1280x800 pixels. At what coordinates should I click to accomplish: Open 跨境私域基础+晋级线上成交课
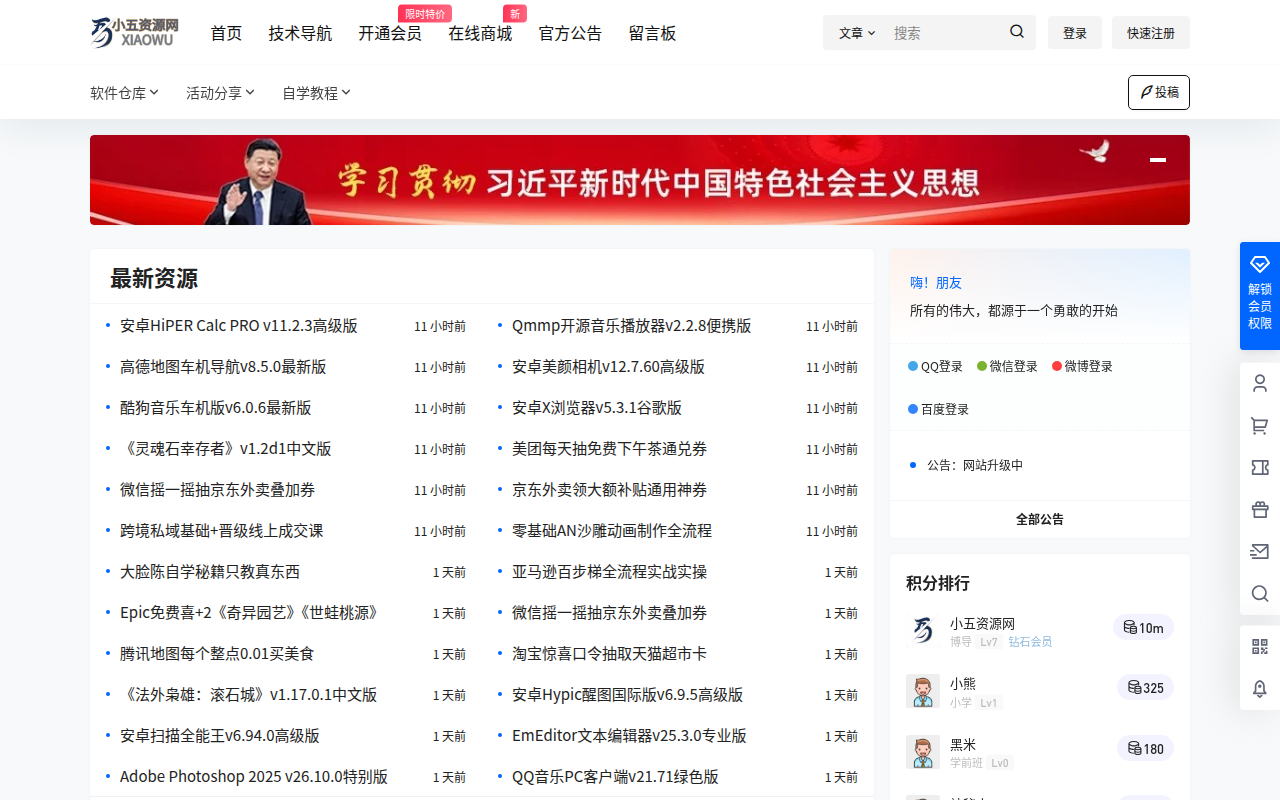click(222, 531)
